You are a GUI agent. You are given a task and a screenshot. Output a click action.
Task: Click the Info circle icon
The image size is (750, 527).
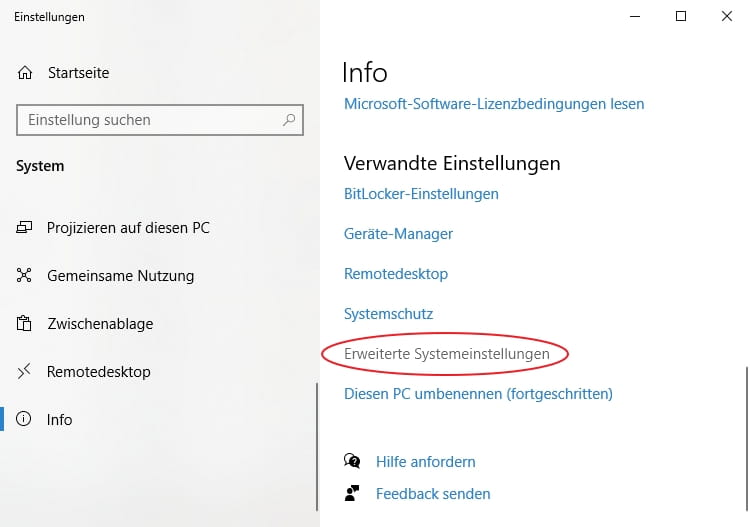click(x=25, y=420)
